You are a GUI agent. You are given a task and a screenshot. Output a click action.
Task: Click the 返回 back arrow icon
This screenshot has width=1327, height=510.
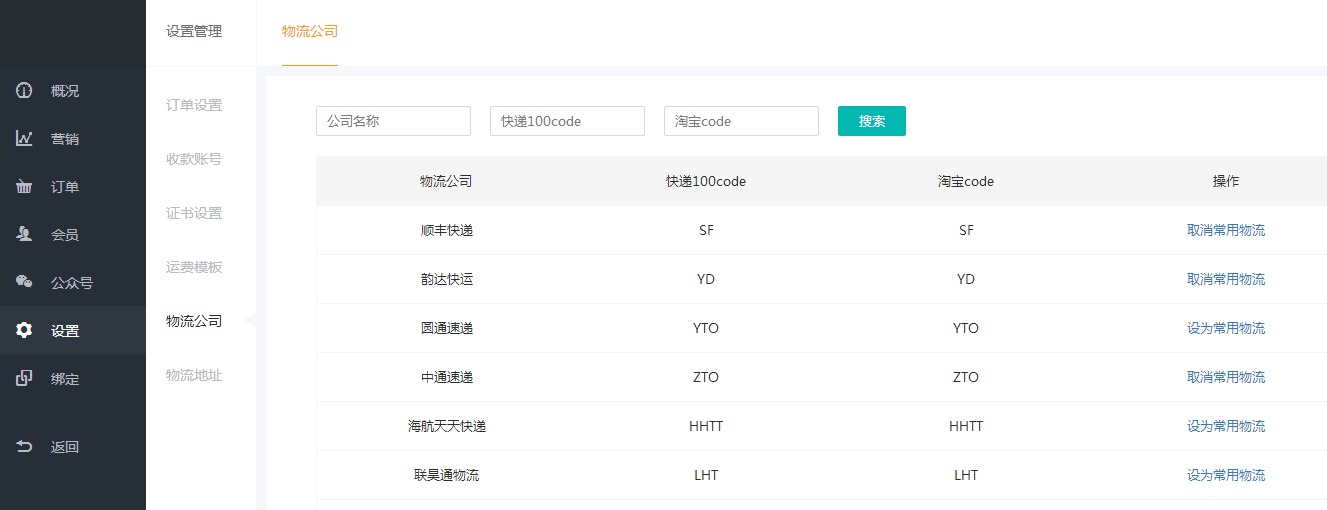click(x=24, y=447)
